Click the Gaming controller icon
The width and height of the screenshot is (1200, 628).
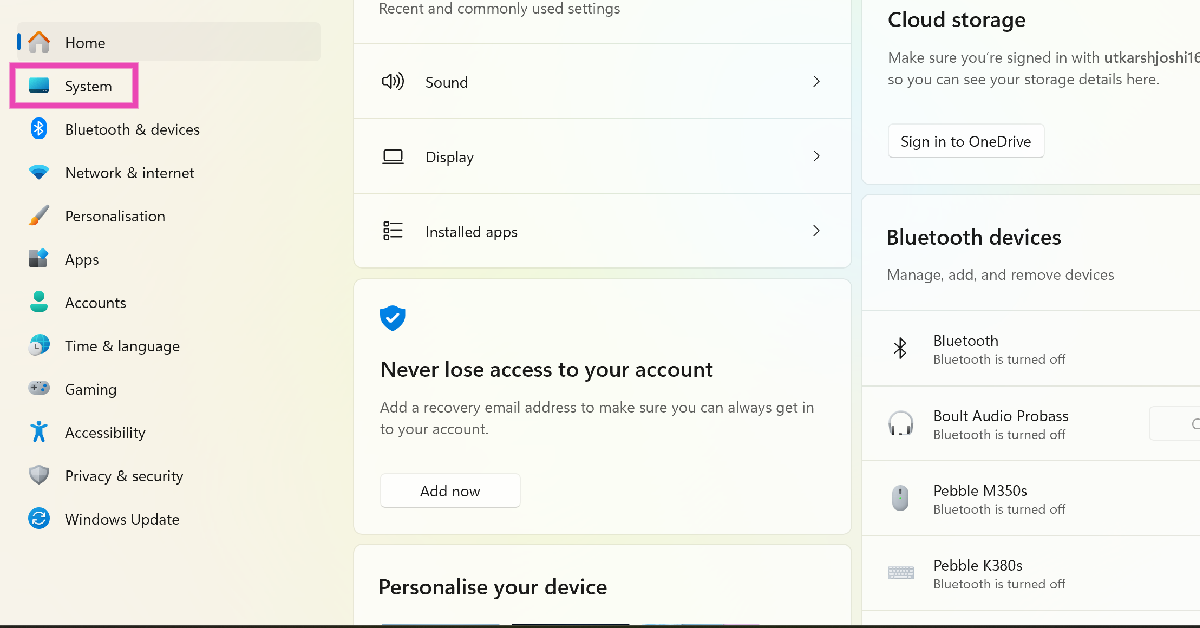point(39,389)
